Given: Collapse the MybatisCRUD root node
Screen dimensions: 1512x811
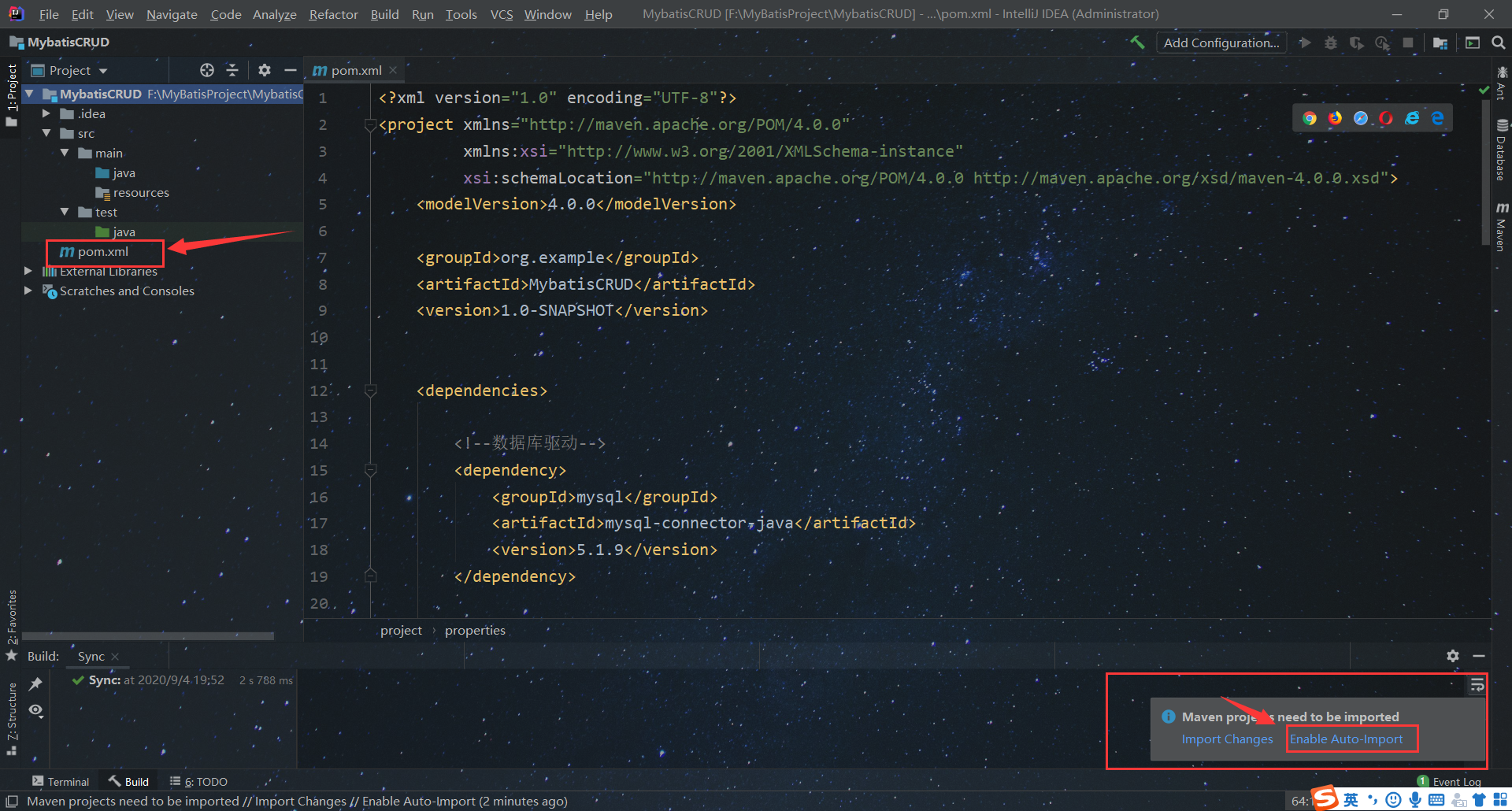Looking at the screenshot, I should [30, 94].
